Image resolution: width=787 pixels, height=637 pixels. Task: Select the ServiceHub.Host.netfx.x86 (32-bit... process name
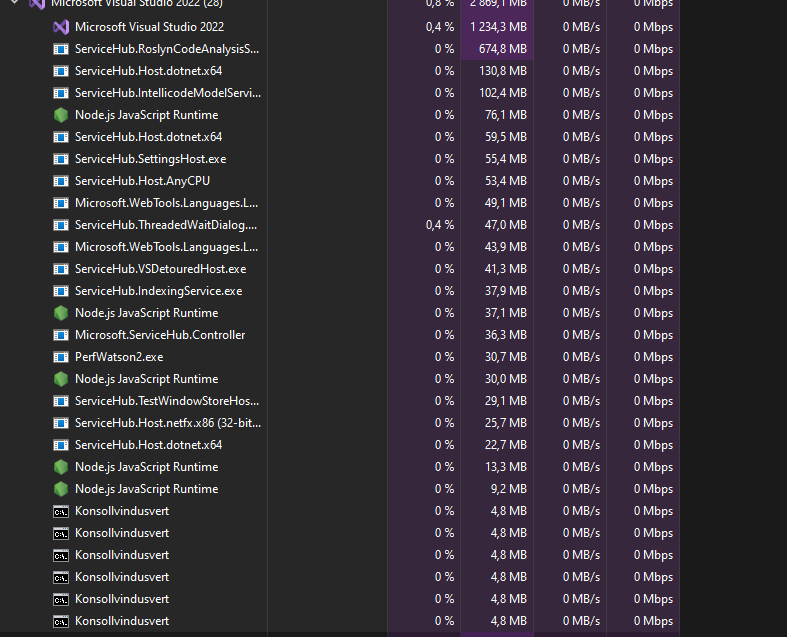168,423
